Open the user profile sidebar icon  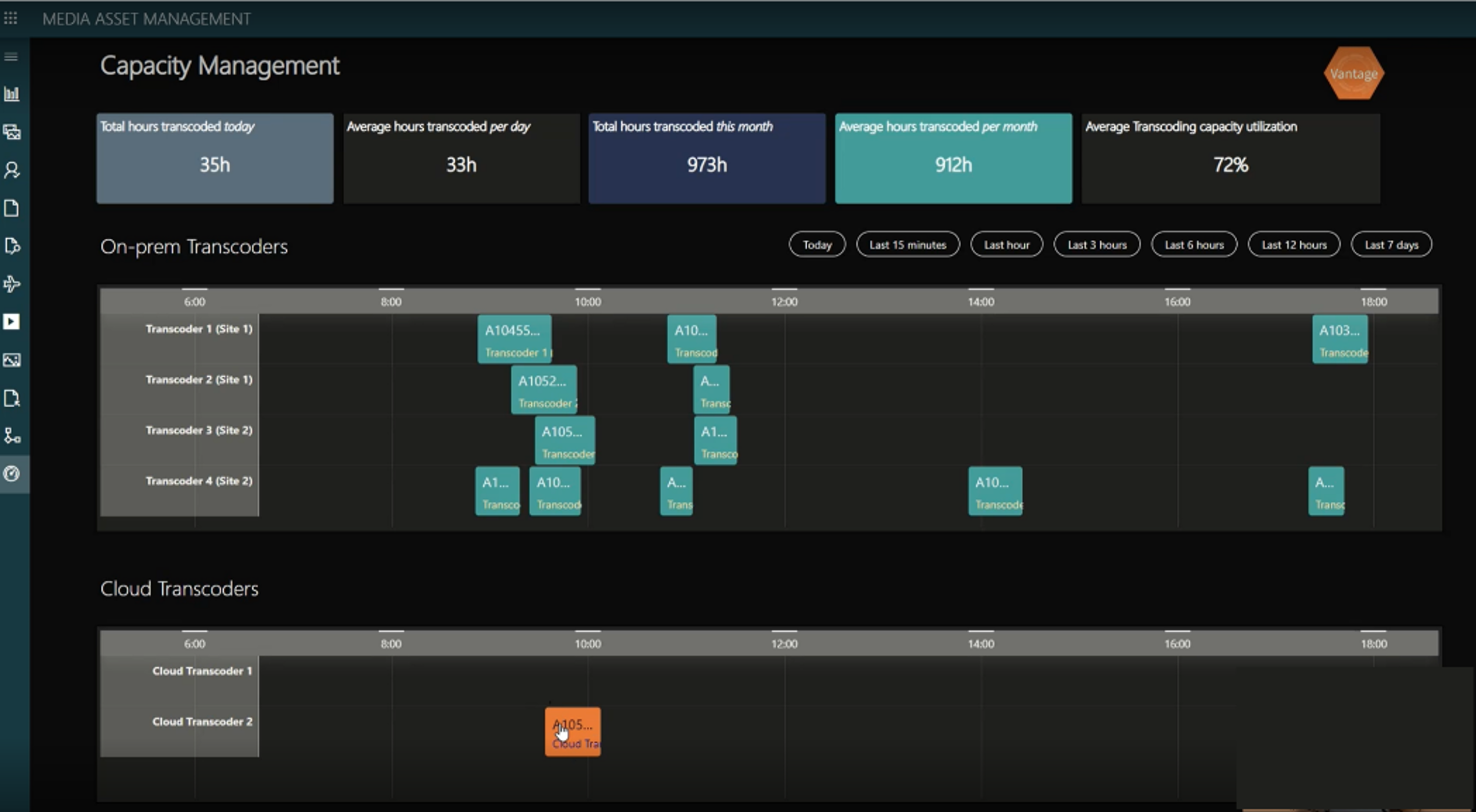click(x=11, y=170)
